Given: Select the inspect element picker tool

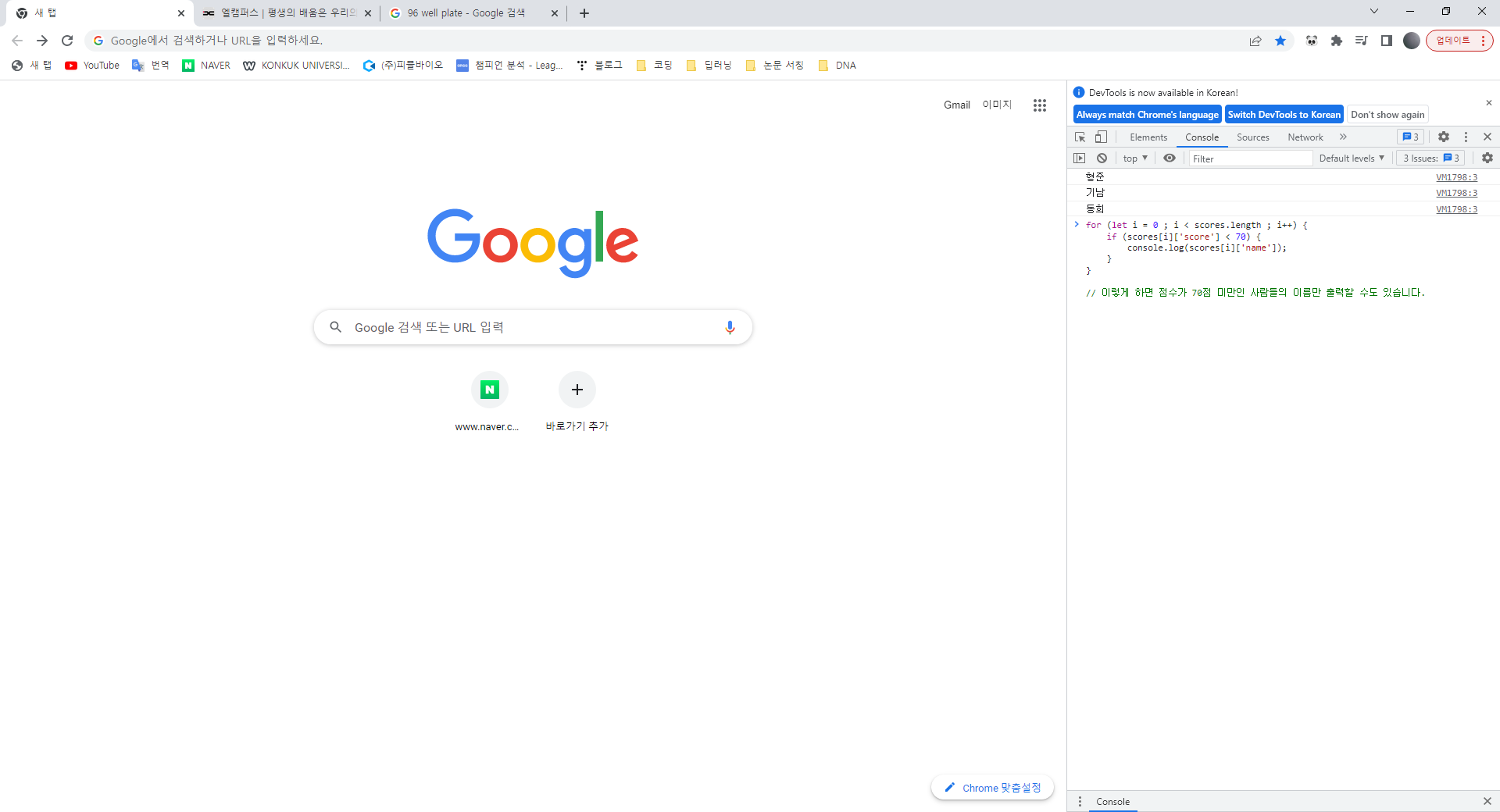Looking at the screenshot, I should tap(1080, 137).
